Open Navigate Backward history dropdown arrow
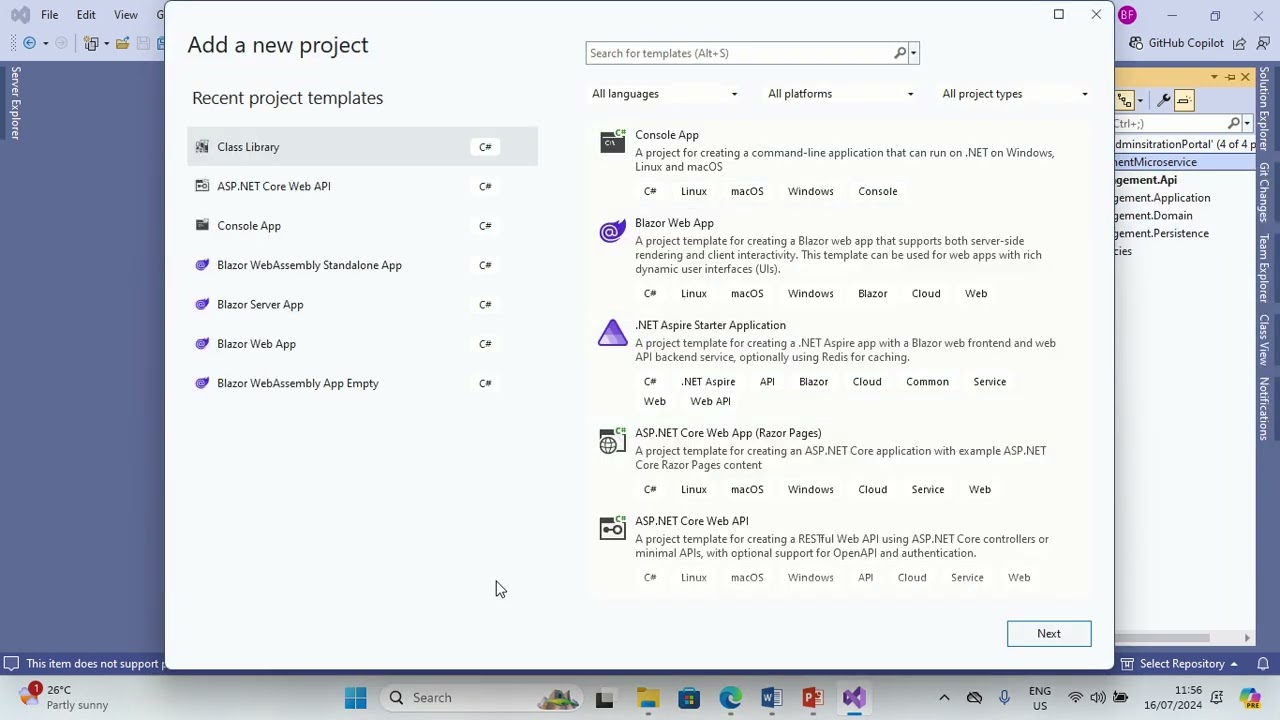 [45, 43]
